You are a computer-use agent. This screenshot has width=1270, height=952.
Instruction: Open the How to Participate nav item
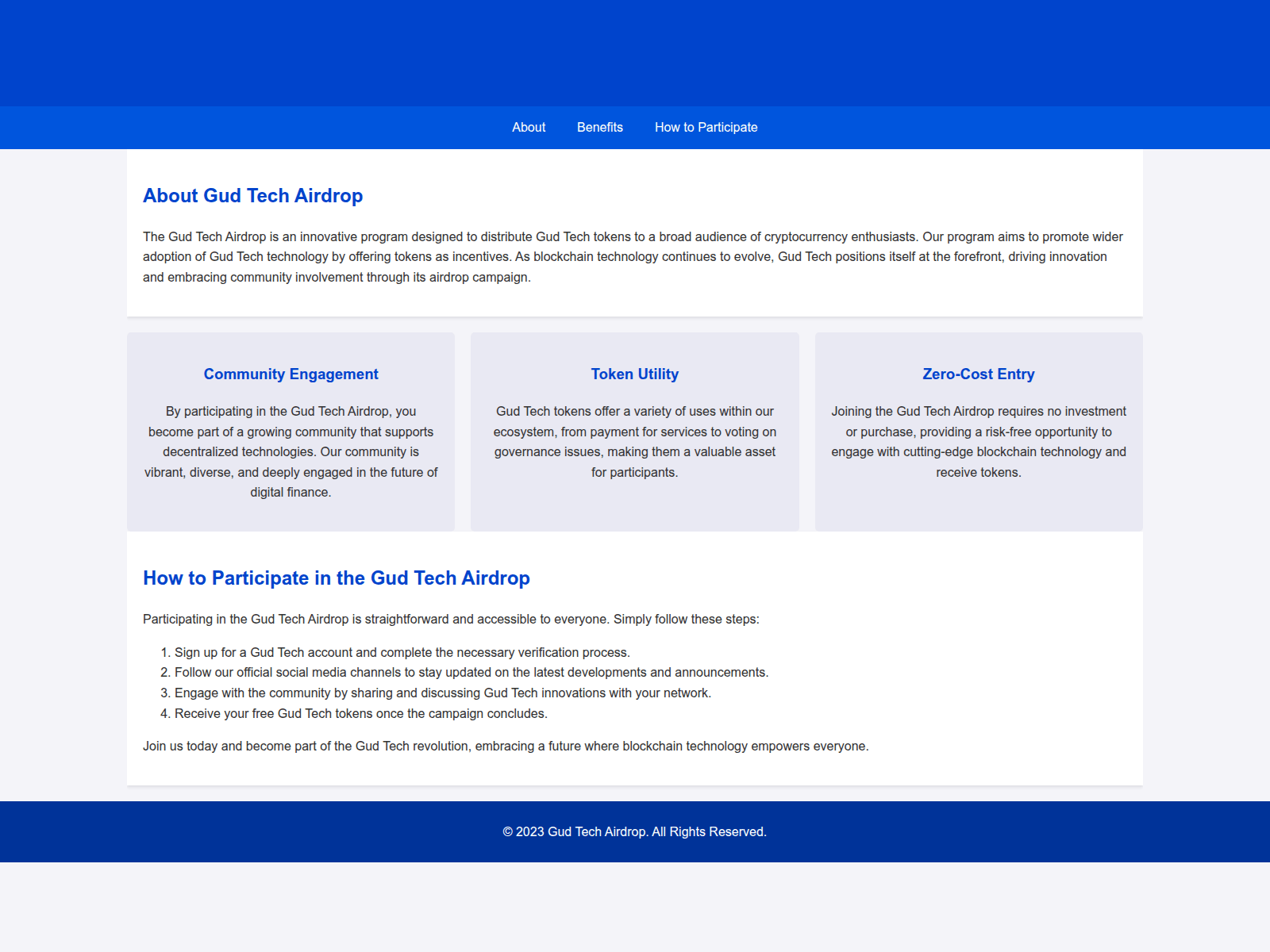click(x=706, y=127)
